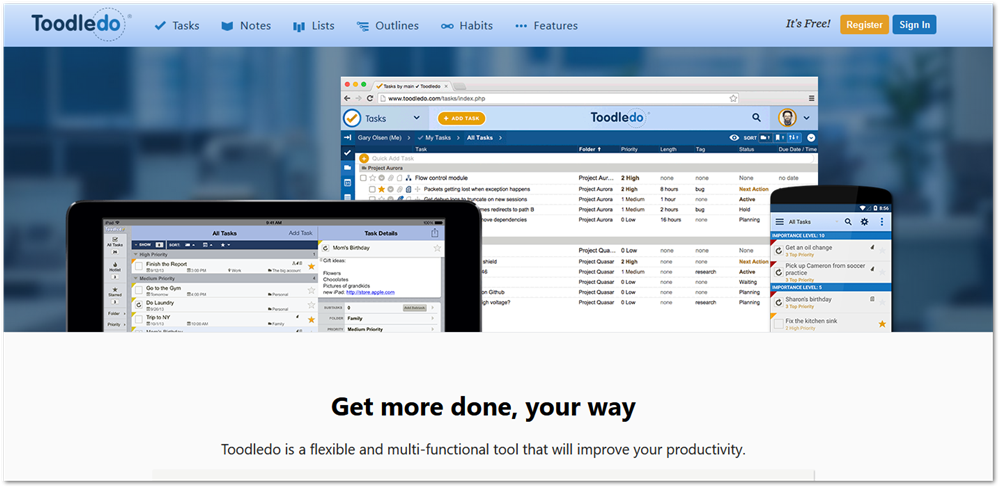Check the 'Finish the Report' checkbox

tap(138, 266)
